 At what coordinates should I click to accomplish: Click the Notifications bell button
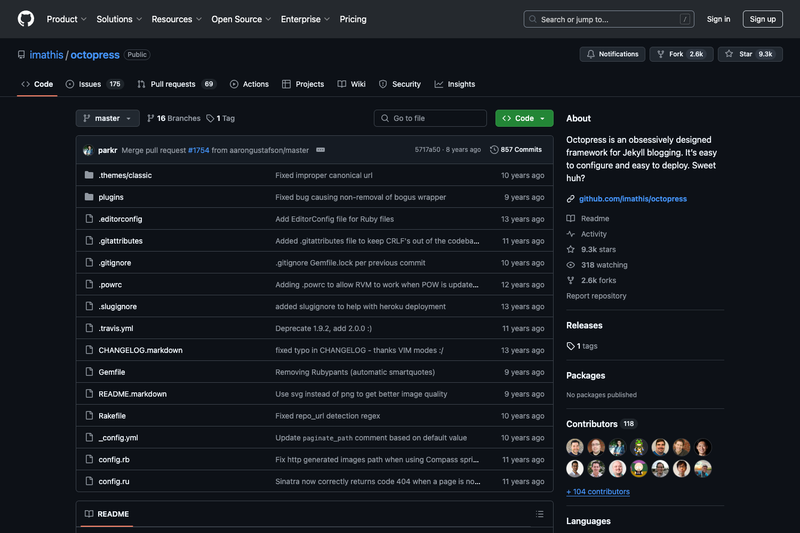coord(612,54)
